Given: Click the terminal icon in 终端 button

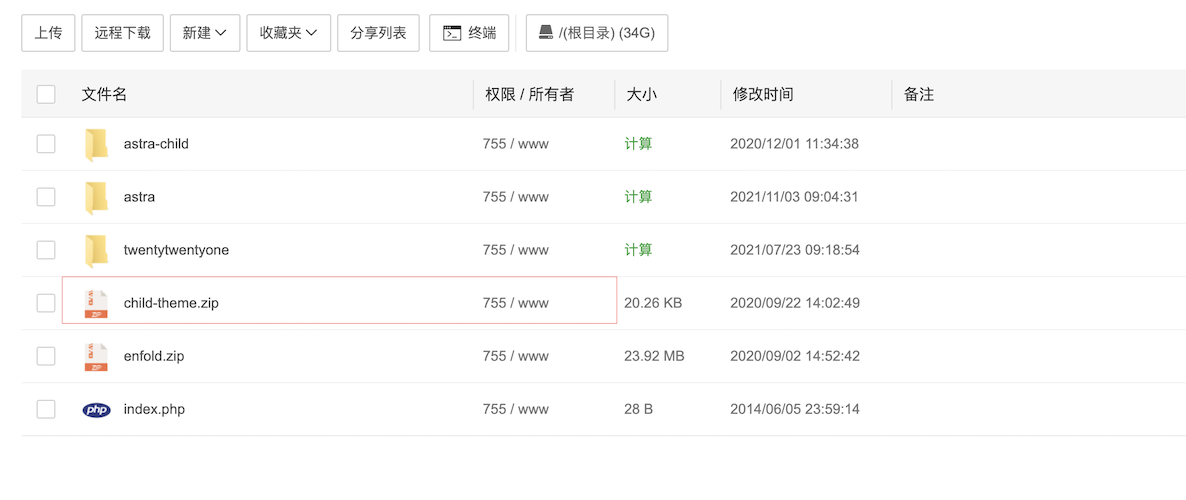Looking at the screenshot, I should (452, 33).
